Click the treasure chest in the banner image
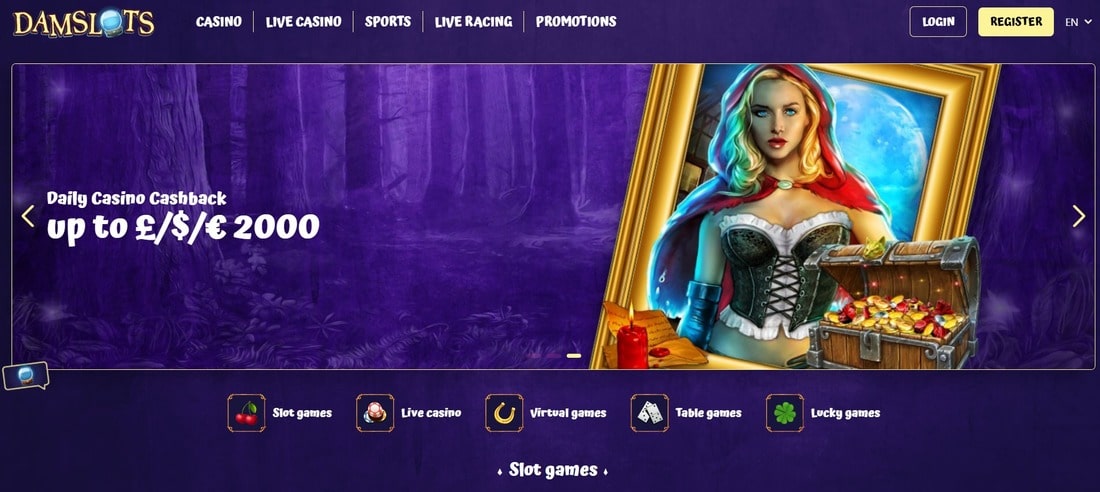 (x=892, y=304)
